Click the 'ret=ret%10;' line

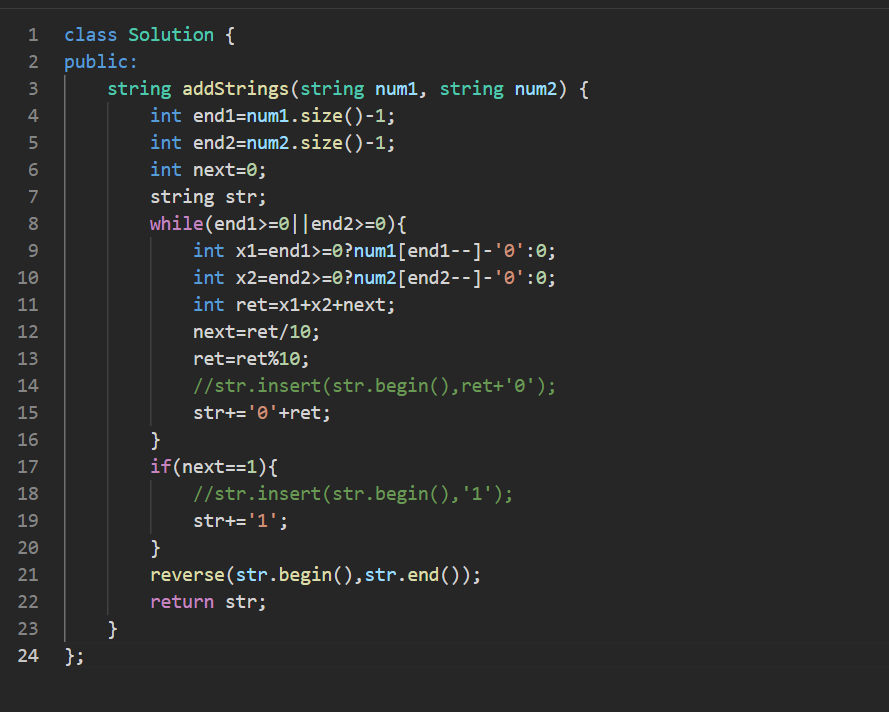251,359
